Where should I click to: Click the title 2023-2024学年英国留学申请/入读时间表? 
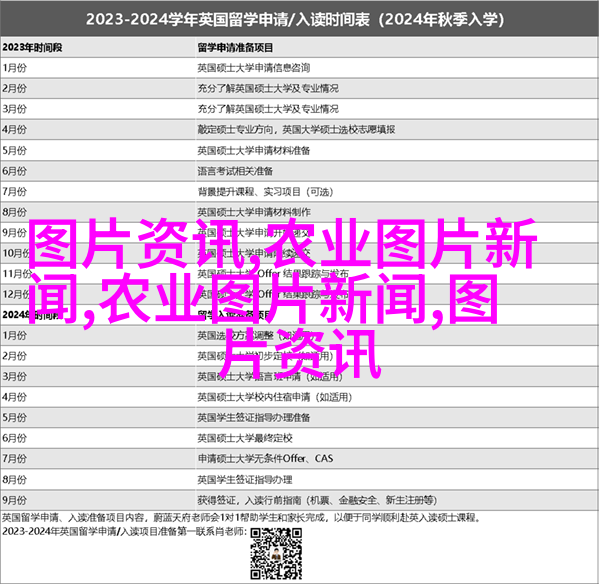pyautogui.click(x=294, y=20)
